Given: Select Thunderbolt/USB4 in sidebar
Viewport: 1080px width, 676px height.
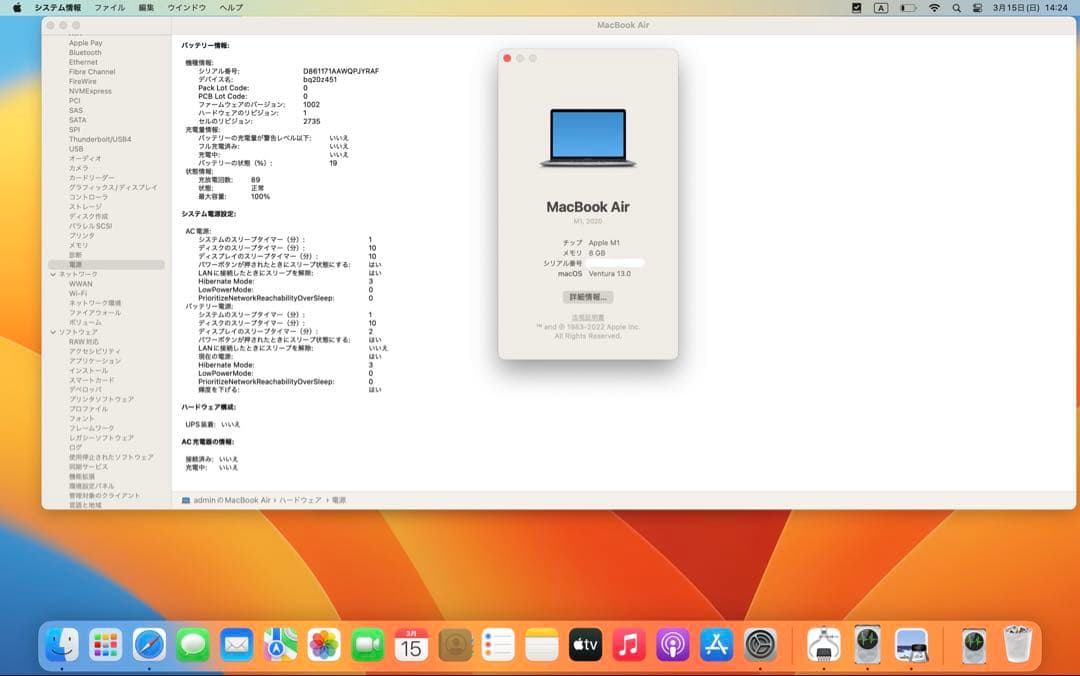Looking at the screenshot, I should pos(100,139).
